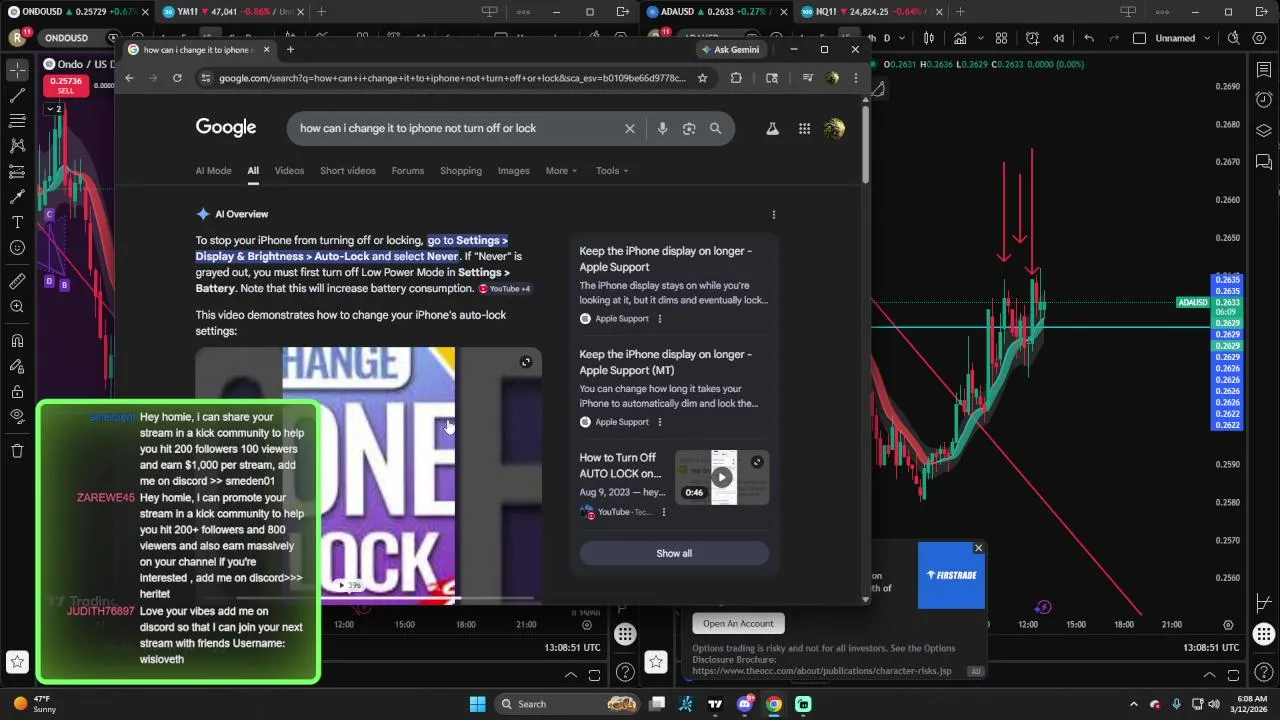Open Chrome extensions puzzle icon

[x=736, y=78]
